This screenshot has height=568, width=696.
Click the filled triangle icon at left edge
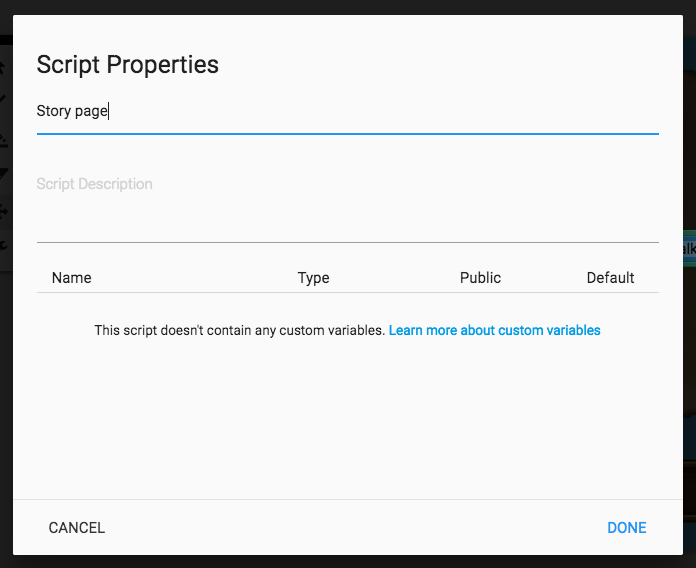point(4,174)
